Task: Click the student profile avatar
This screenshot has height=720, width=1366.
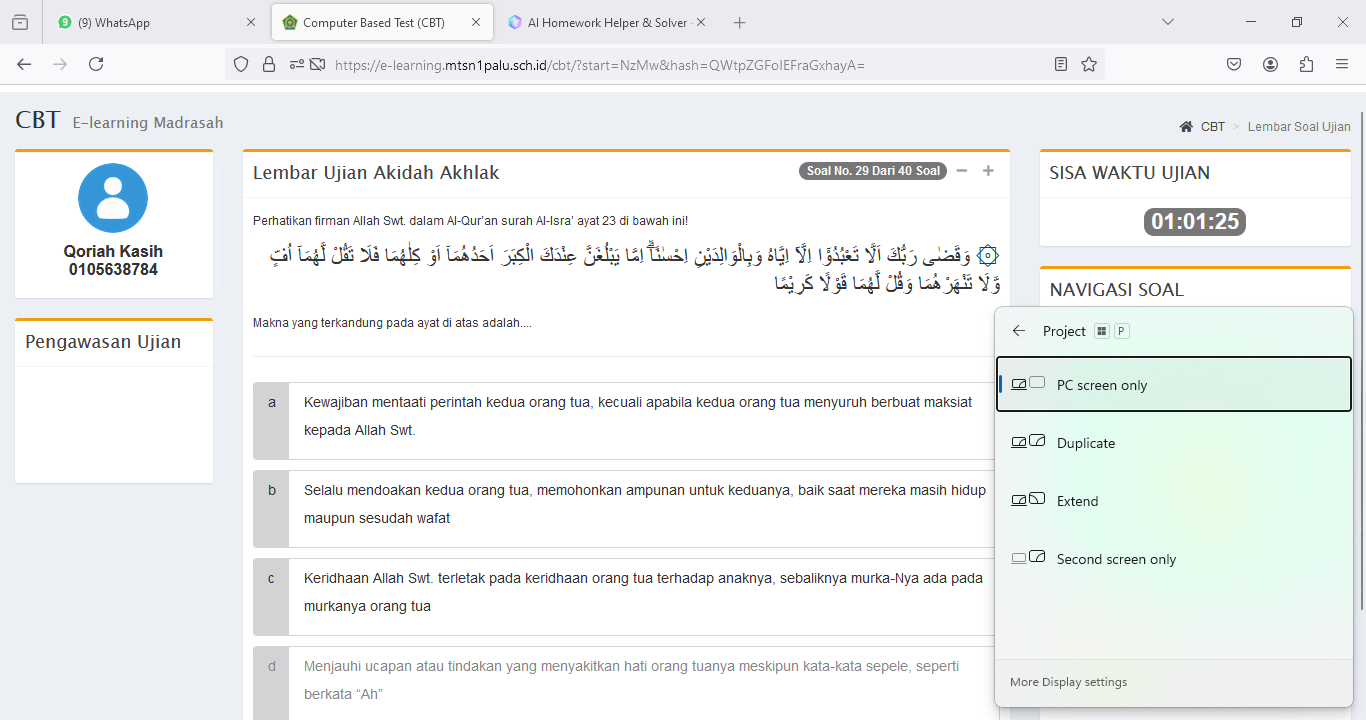Action: pos(113,198)
